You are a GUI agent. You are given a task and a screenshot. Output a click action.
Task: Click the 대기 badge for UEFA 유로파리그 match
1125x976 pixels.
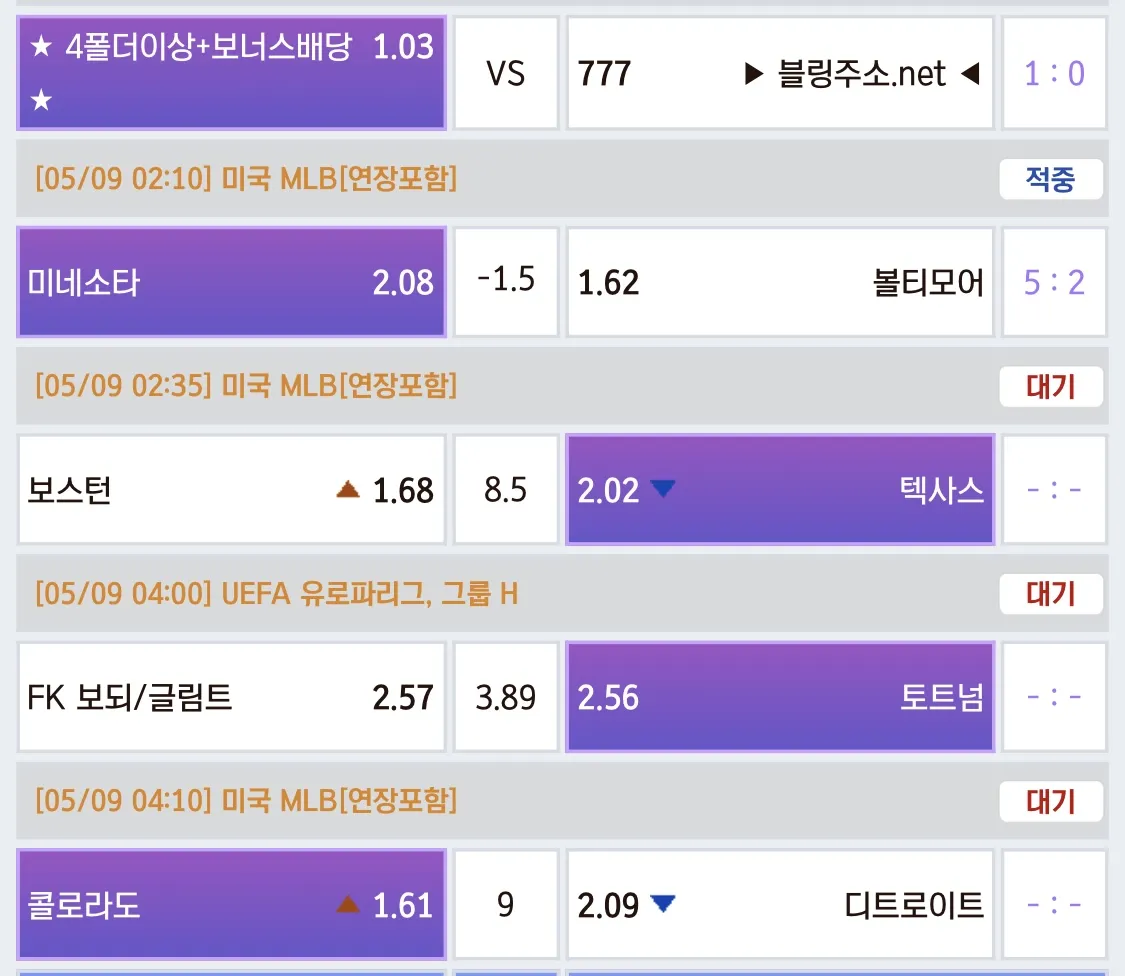pyautogui.click(x=1050, y=593)
